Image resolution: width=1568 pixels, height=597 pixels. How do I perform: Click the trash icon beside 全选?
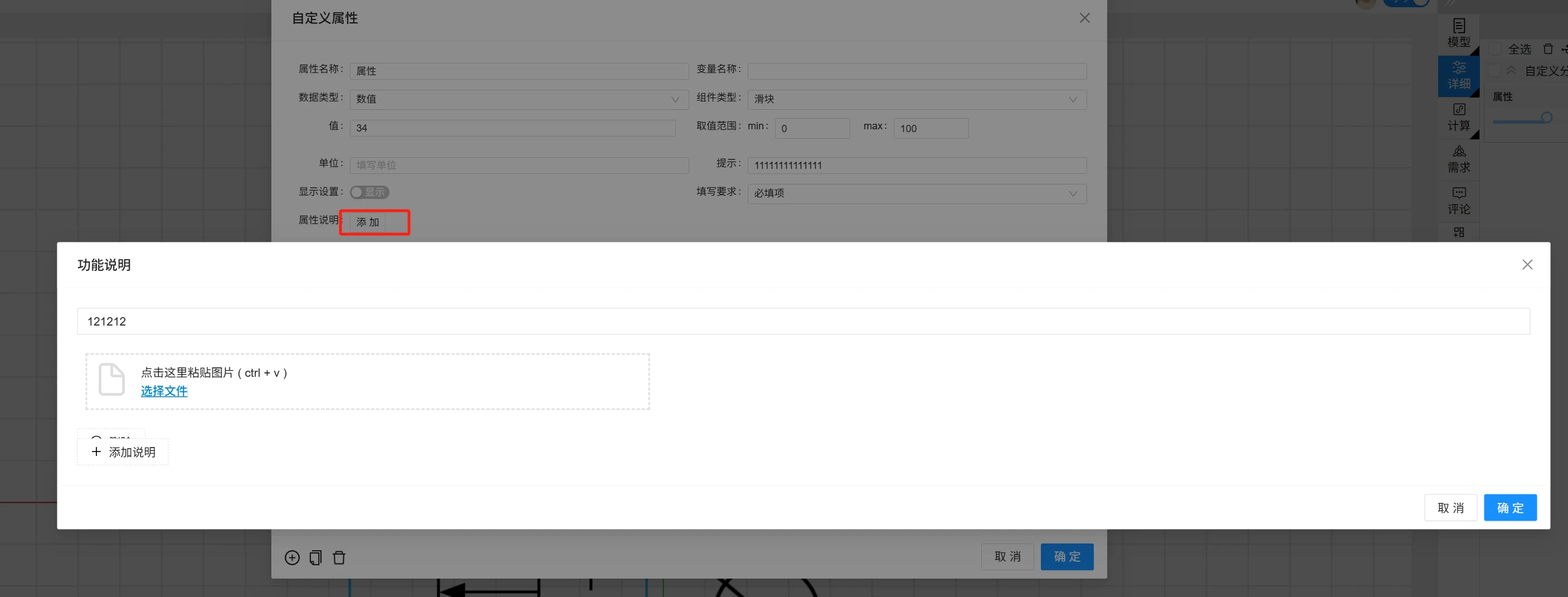coord(1548,48)
